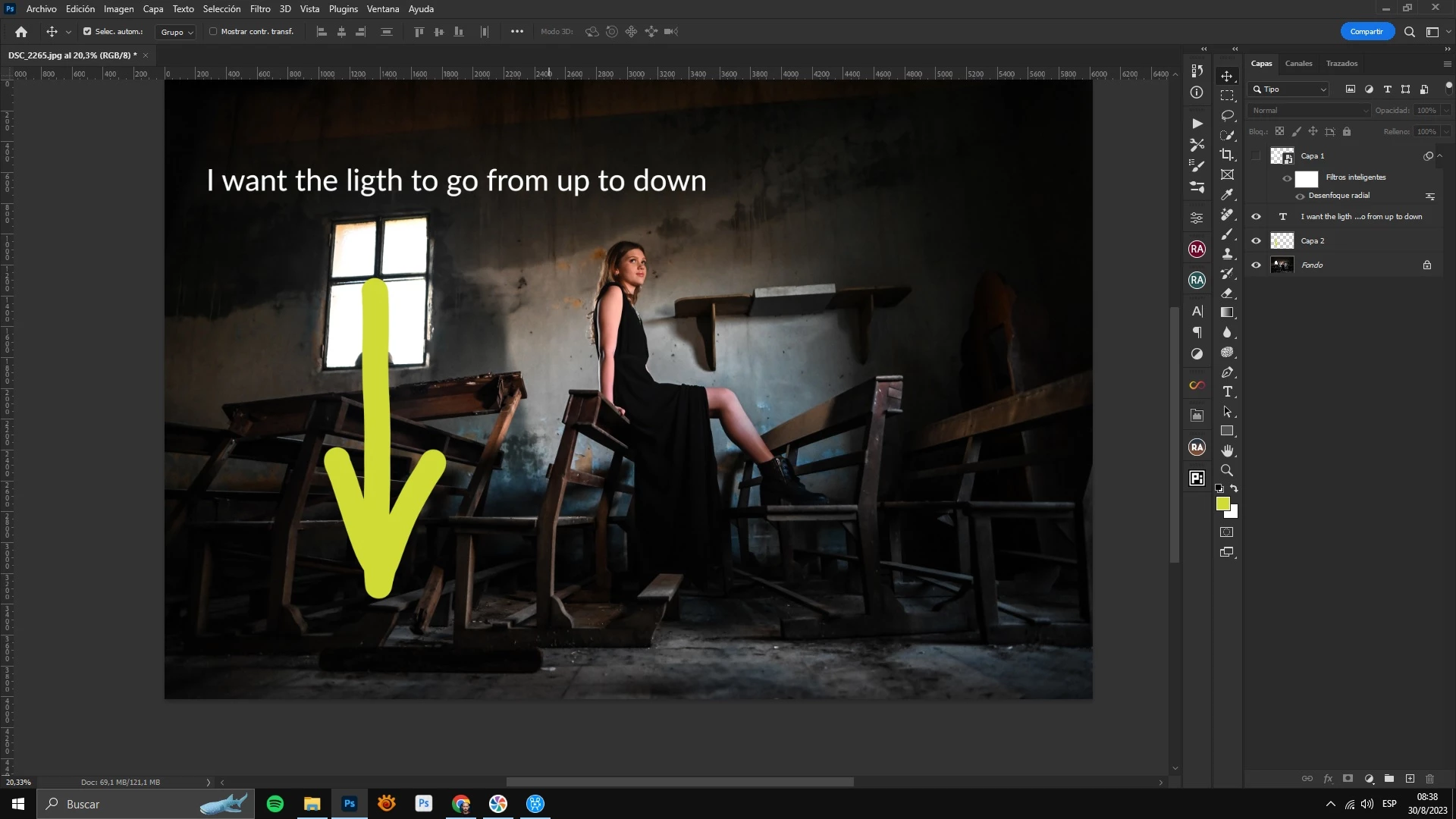1456x819 pixels.
Task: Click the create new layer icon
Action: click(1410, 779)
